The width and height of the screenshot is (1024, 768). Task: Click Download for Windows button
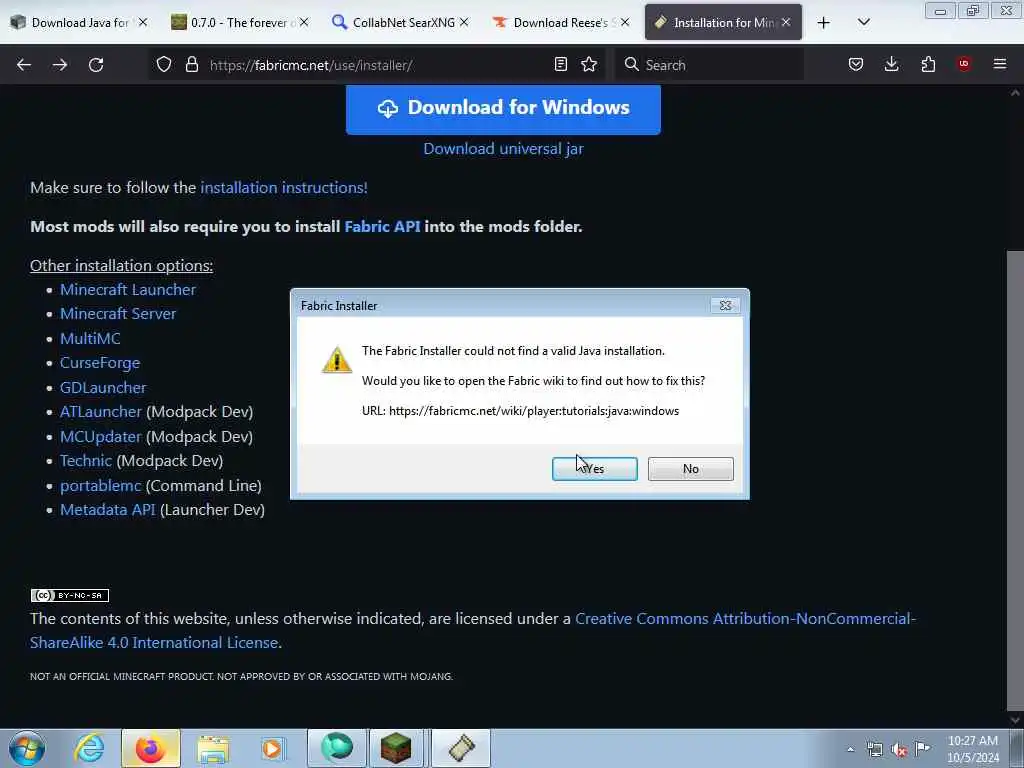(503, 108)
